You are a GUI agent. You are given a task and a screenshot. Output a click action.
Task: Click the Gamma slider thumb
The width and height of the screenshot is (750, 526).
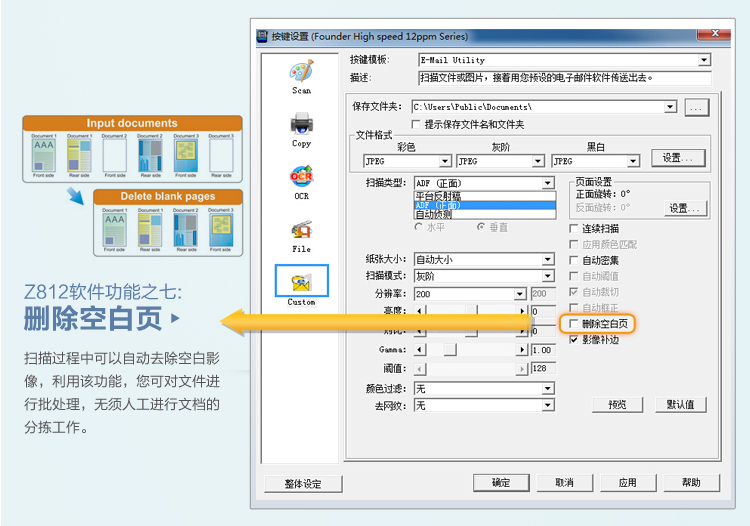click(x=450, y=350)
